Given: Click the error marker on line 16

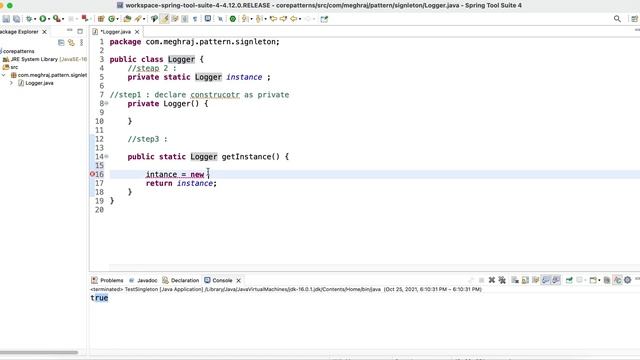Looking at the screenshot, I should [92, 174].
